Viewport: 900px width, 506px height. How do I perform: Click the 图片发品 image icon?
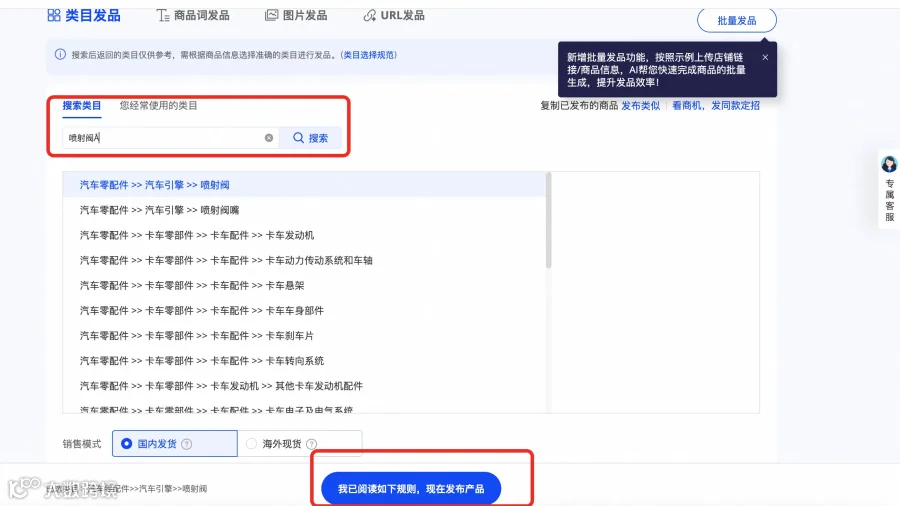(x=271, y=15)
